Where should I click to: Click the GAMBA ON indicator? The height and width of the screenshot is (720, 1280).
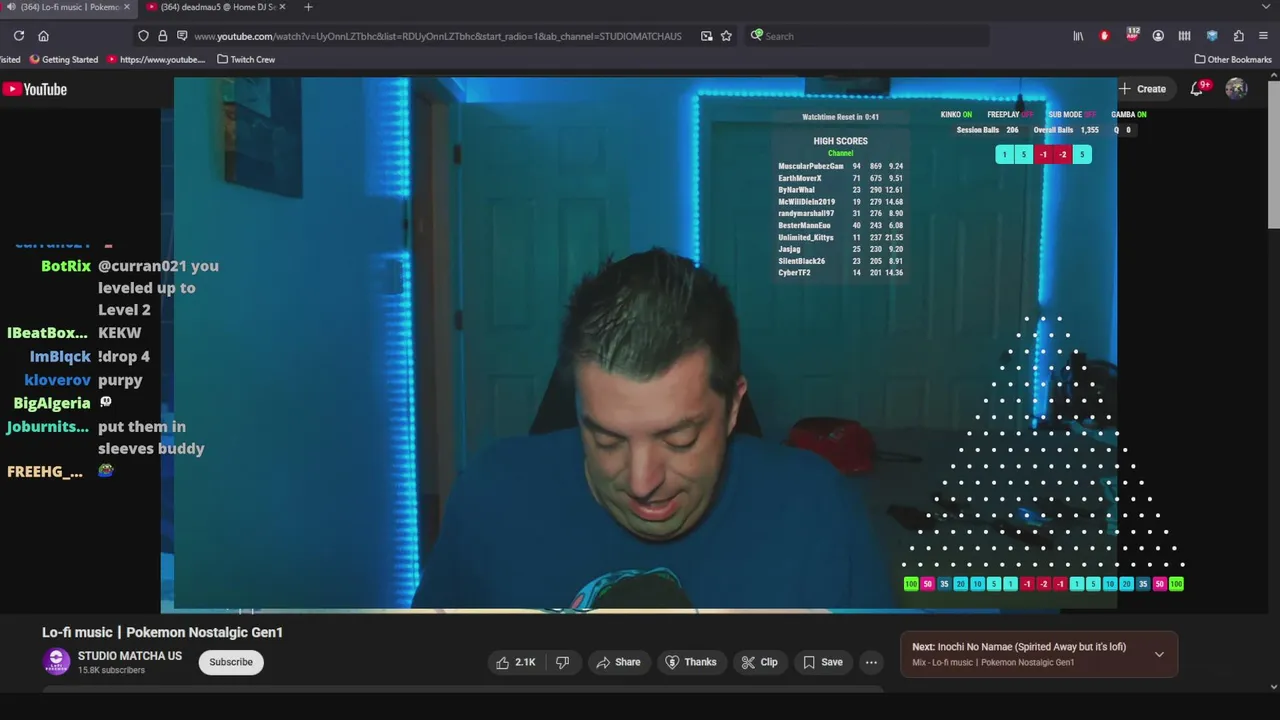[1129, 115]
